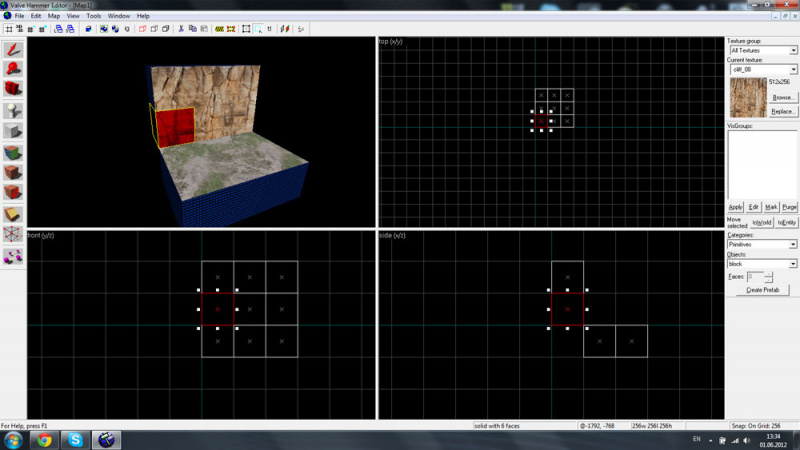
Task: Expand the Texture group dropdown
Action: (793, 51)
